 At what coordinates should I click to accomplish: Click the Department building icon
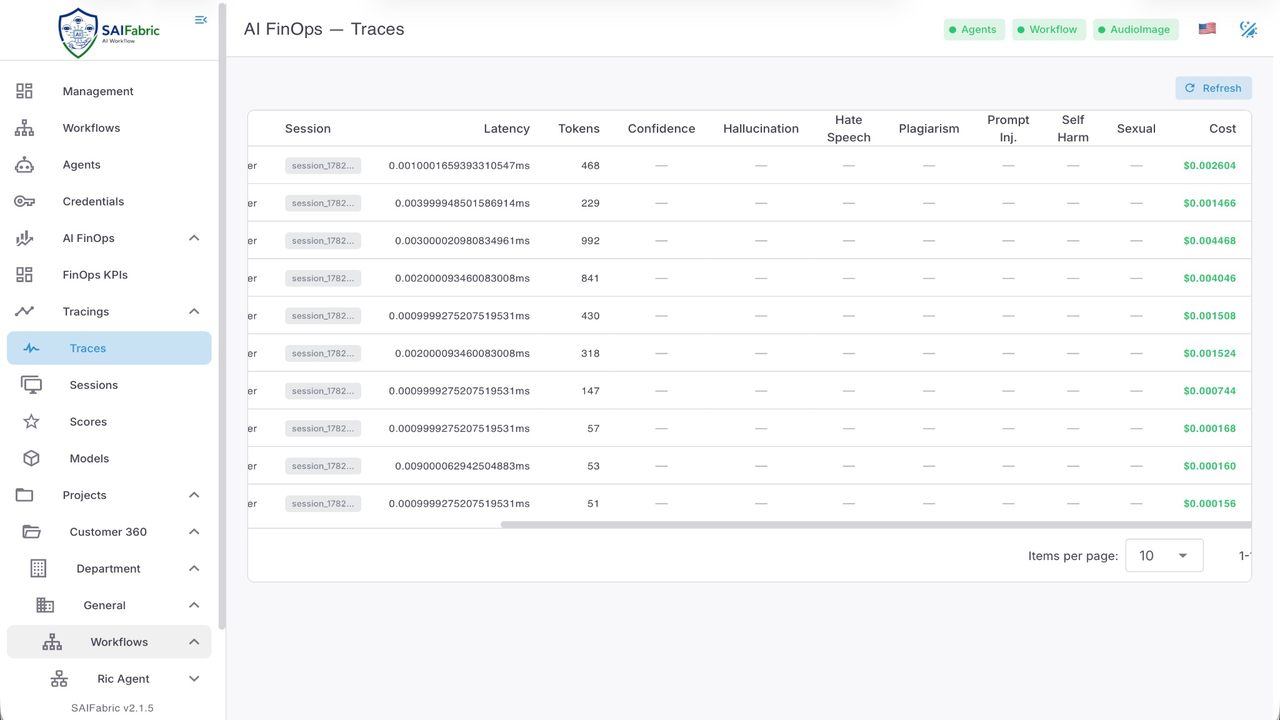click(38, 568)
